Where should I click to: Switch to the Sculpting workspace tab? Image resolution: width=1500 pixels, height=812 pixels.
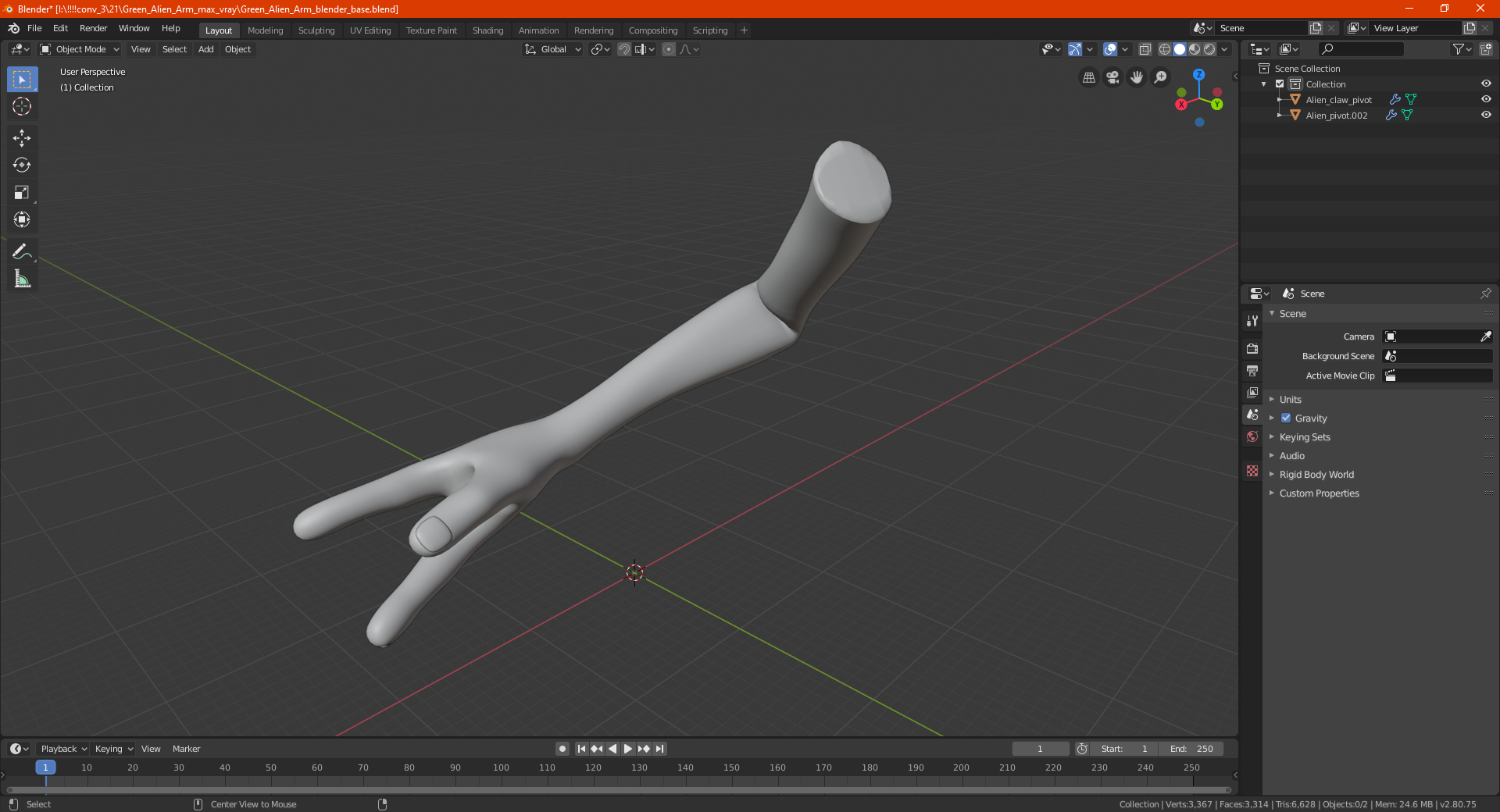click(x=316, y=30)
